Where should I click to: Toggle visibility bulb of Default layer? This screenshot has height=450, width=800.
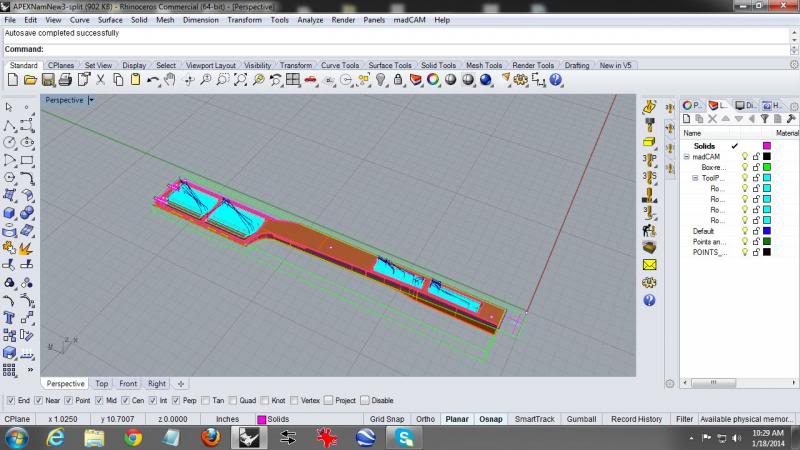pos(745,231)
